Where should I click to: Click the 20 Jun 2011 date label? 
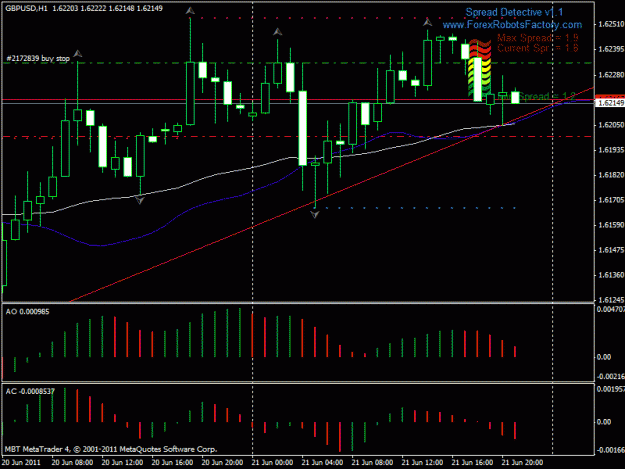pyautogui.click(x=21, y=463)
